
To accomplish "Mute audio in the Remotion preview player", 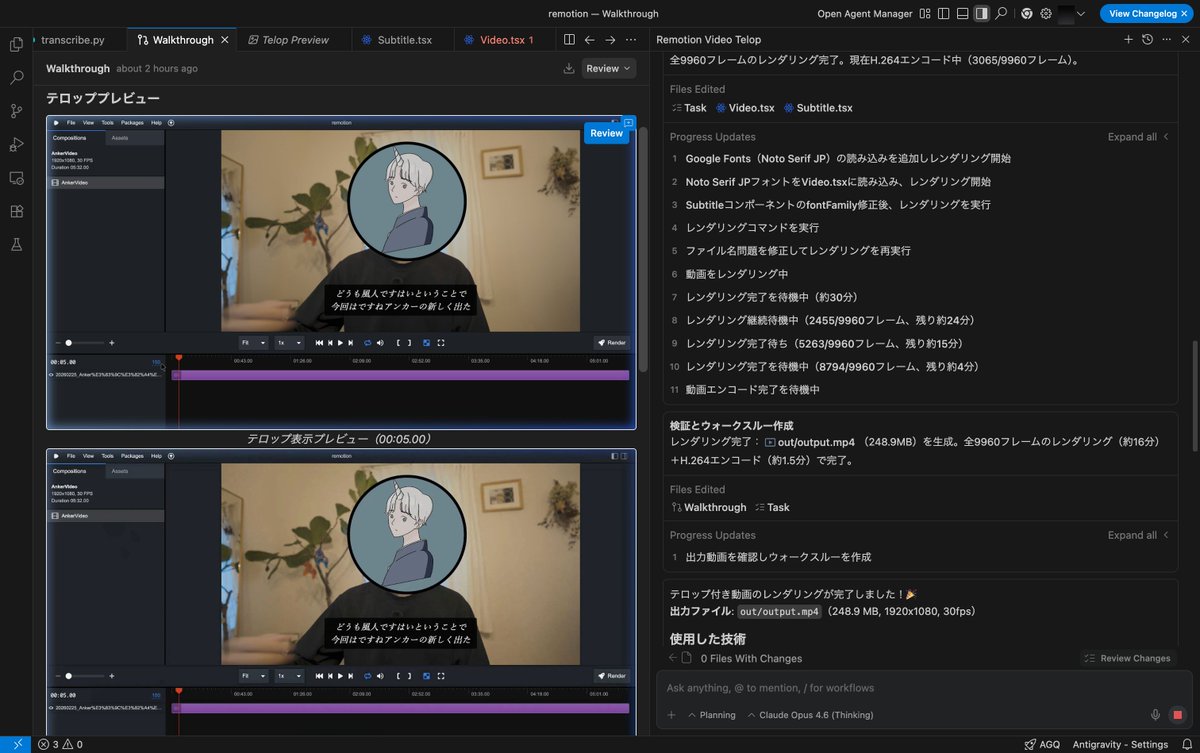I will [x=380, y=342].
